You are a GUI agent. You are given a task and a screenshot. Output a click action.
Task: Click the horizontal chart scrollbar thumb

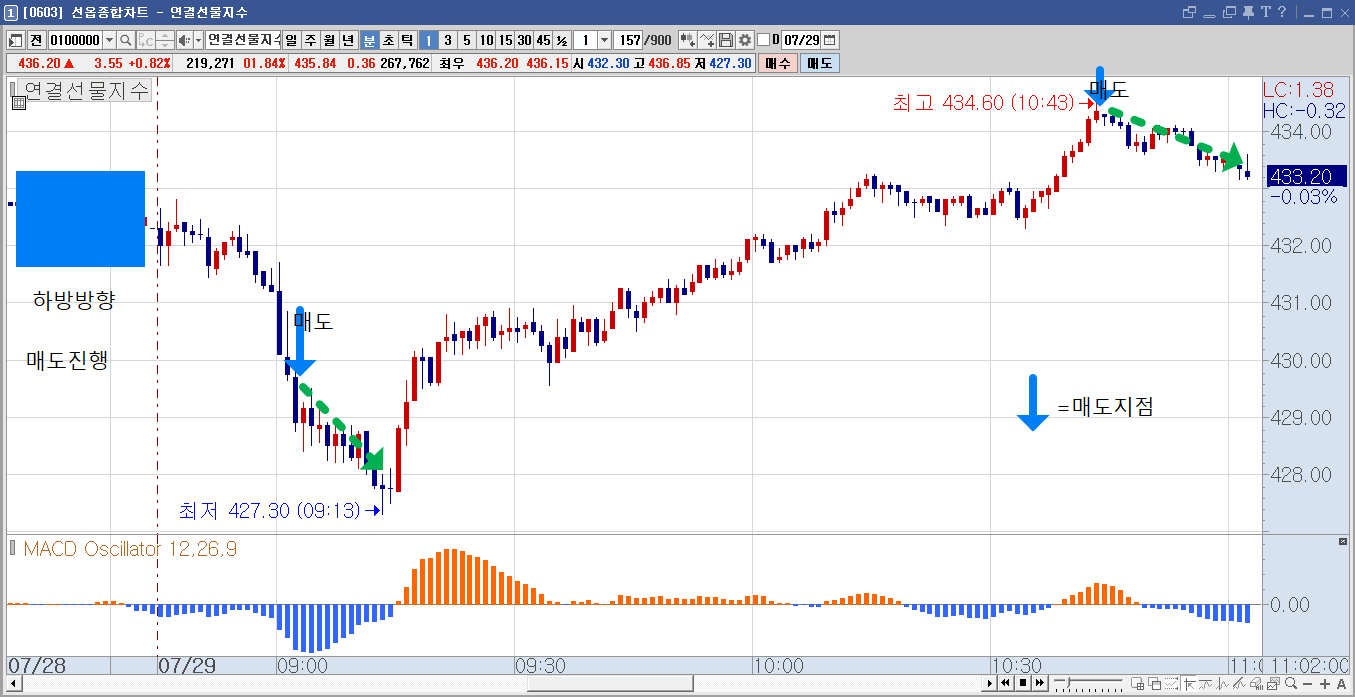pyautogui.click(x=610, y=684)
